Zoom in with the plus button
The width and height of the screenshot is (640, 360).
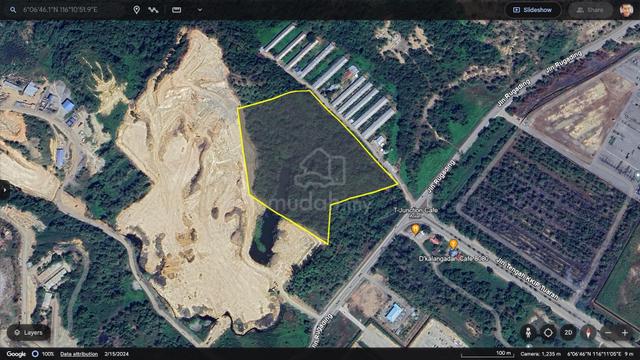[624, 333]
